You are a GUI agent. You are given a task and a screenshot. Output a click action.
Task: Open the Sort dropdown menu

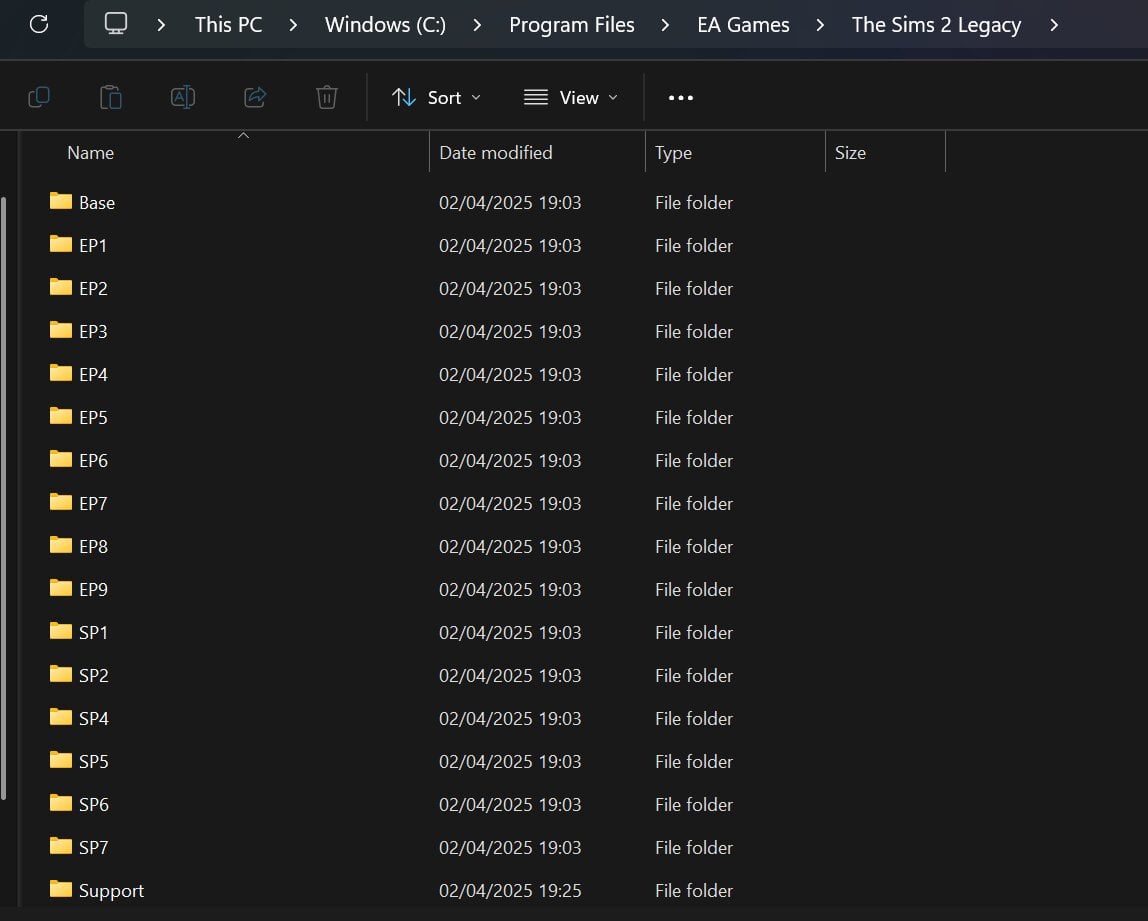[436, 97]
